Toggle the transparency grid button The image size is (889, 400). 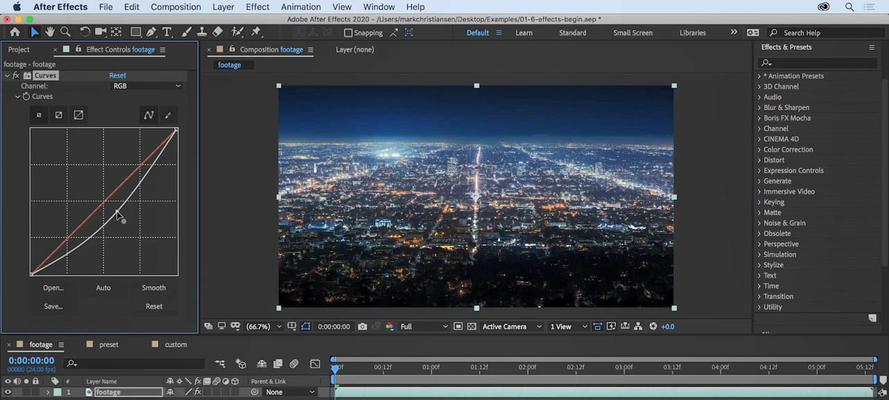coord(472,327)
